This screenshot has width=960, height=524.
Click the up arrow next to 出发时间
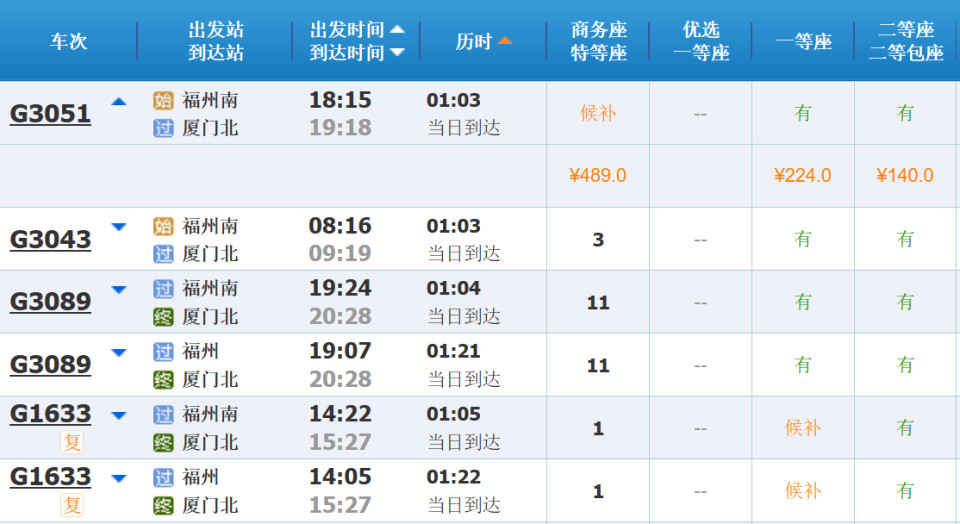click(397, 30)
